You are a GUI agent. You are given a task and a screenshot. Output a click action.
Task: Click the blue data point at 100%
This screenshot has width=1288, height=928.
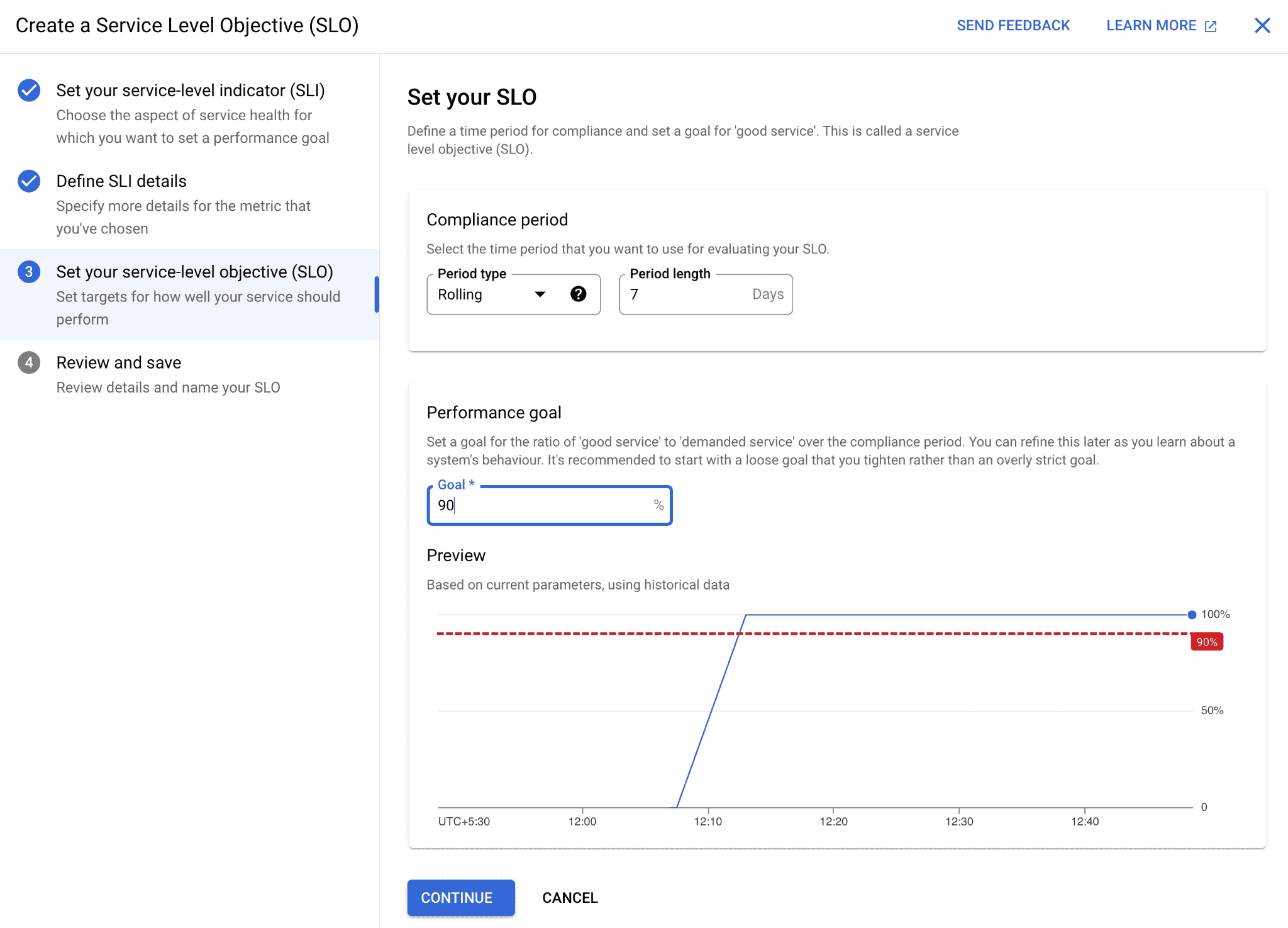(x=1191, y=613)
